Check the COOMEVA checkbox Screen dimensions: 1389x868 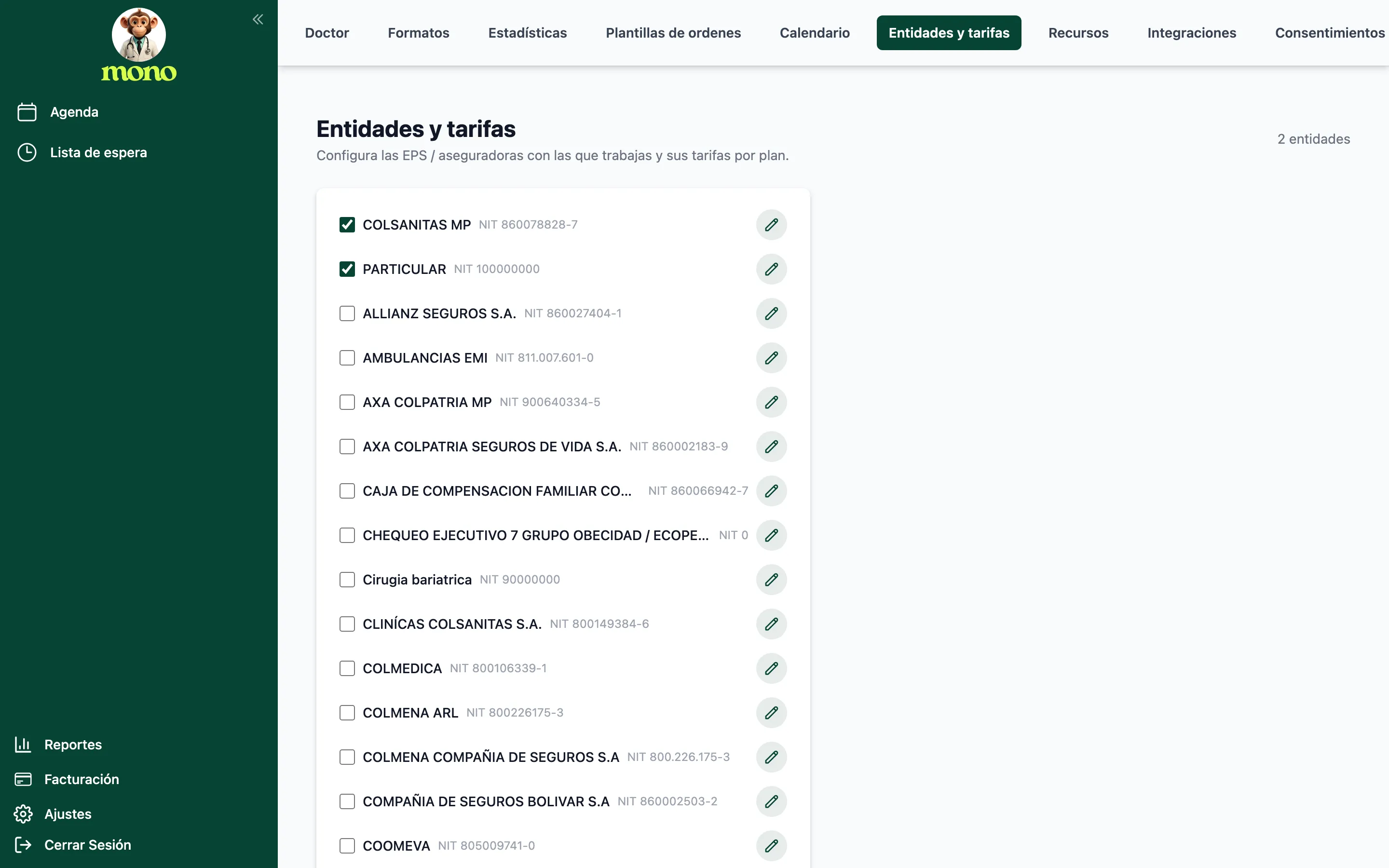point(347,846)
